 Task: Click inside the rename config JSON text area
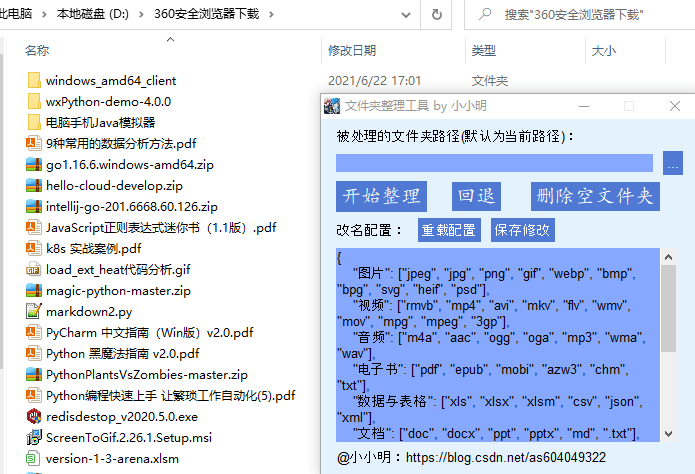click(497, 345)
